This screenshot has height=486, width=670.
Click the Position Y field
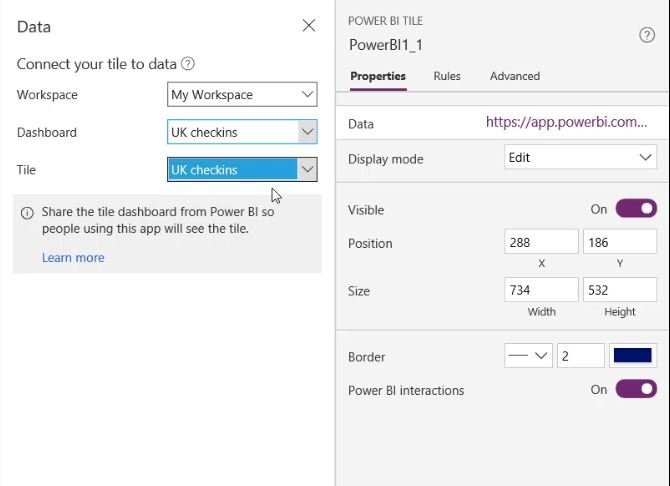620,242
